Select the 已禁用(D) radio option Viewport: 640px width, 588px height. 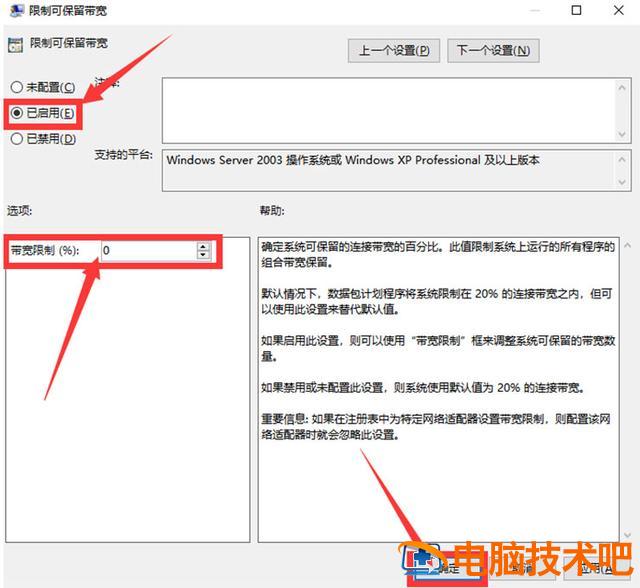tap(43, 139)
